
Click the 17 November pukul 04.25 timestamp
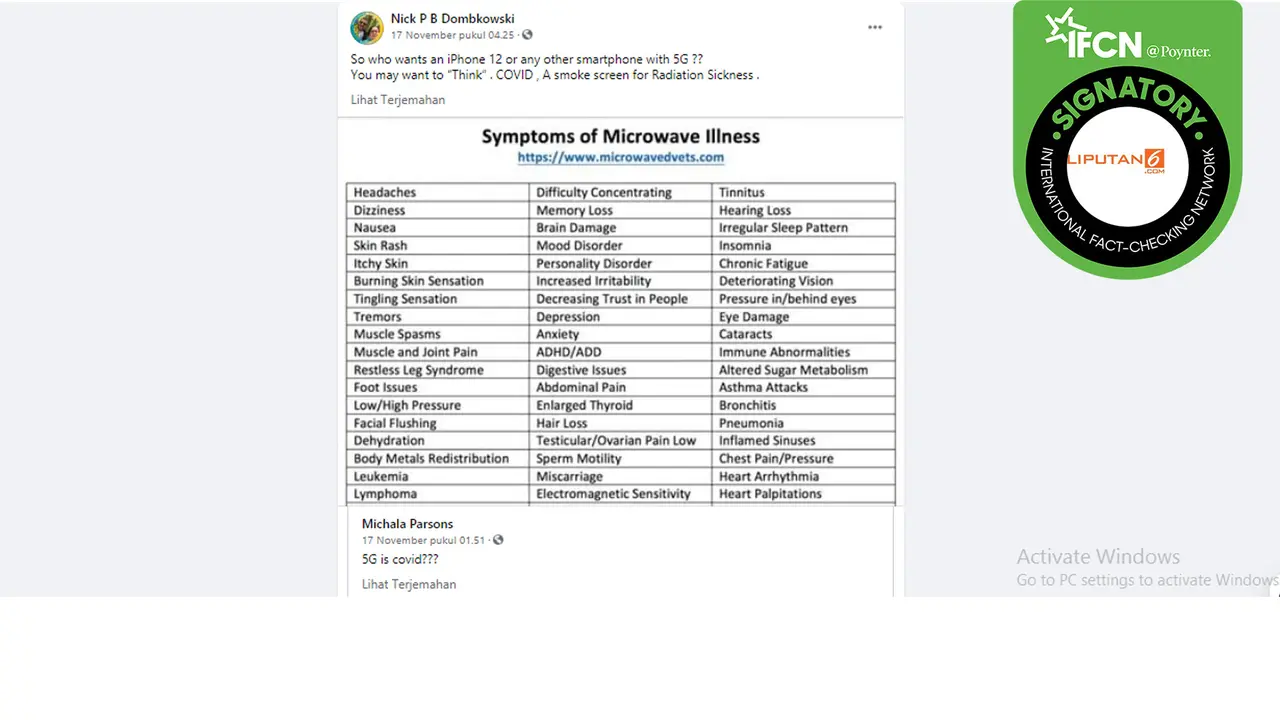click(x=454, y=35)
